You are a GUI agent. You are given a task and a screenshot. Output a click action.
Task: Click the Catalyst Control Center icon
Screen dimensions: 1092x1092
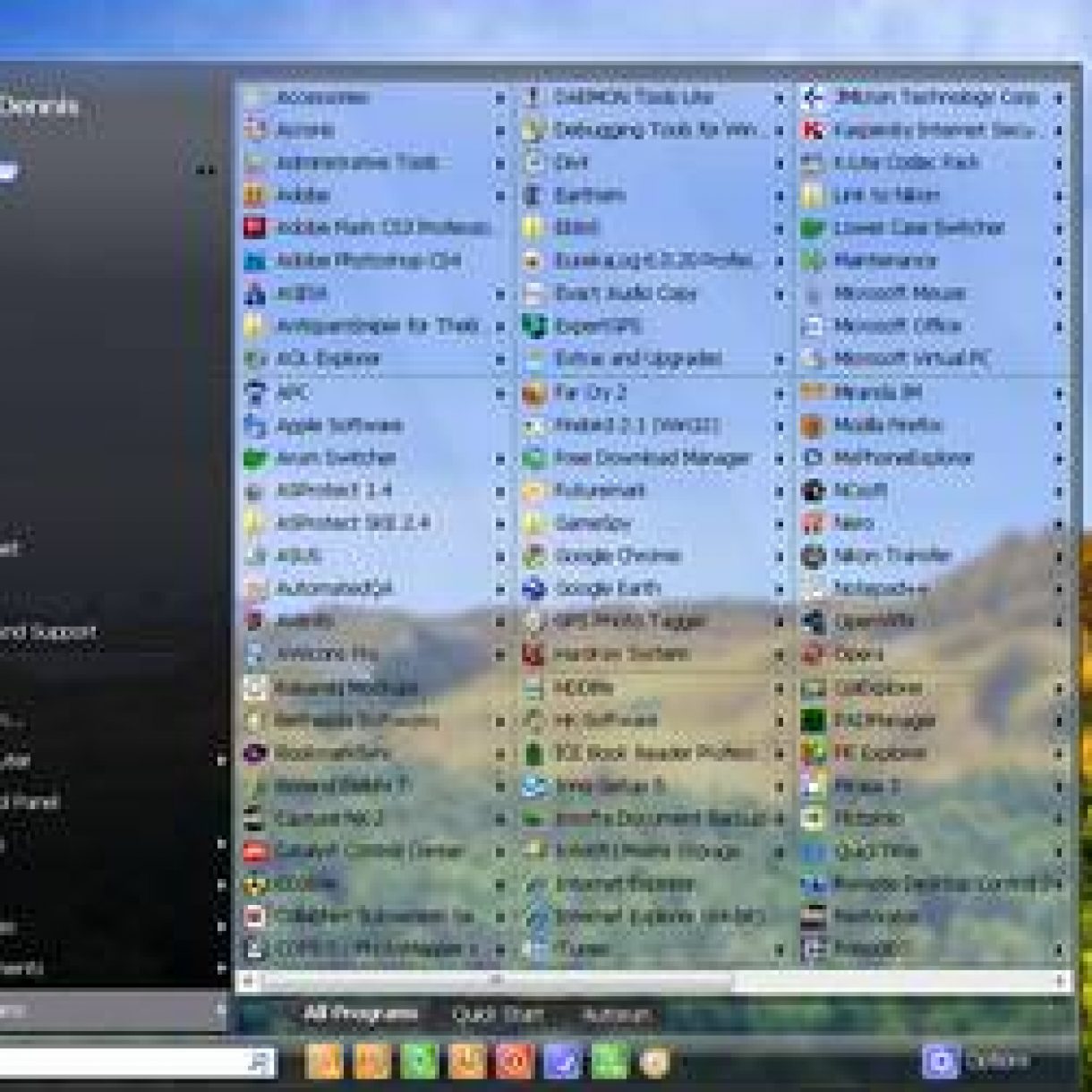click(255, 851)
